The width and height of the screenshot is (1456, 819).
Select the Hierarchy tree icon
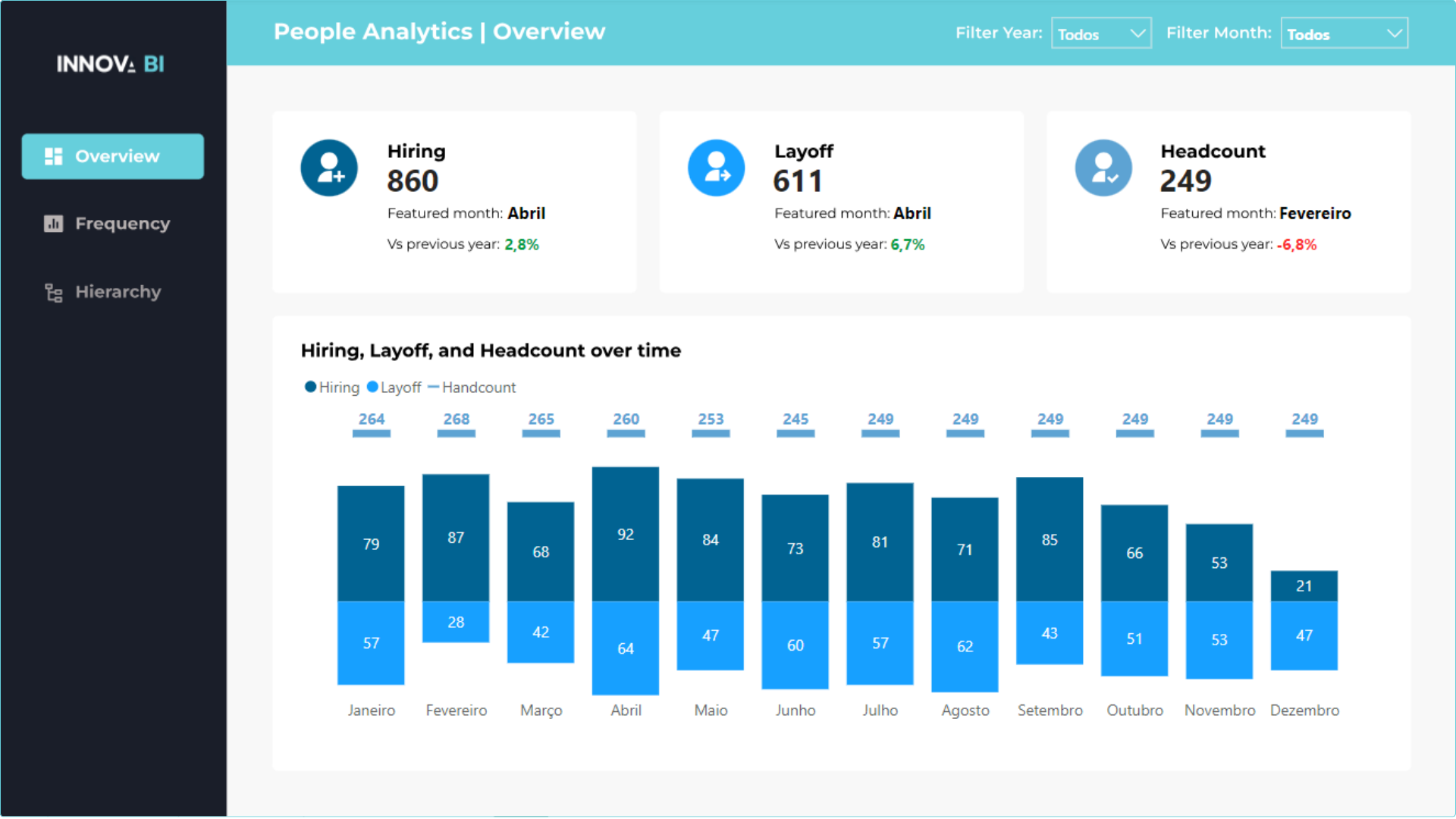(x=53, y=292)
